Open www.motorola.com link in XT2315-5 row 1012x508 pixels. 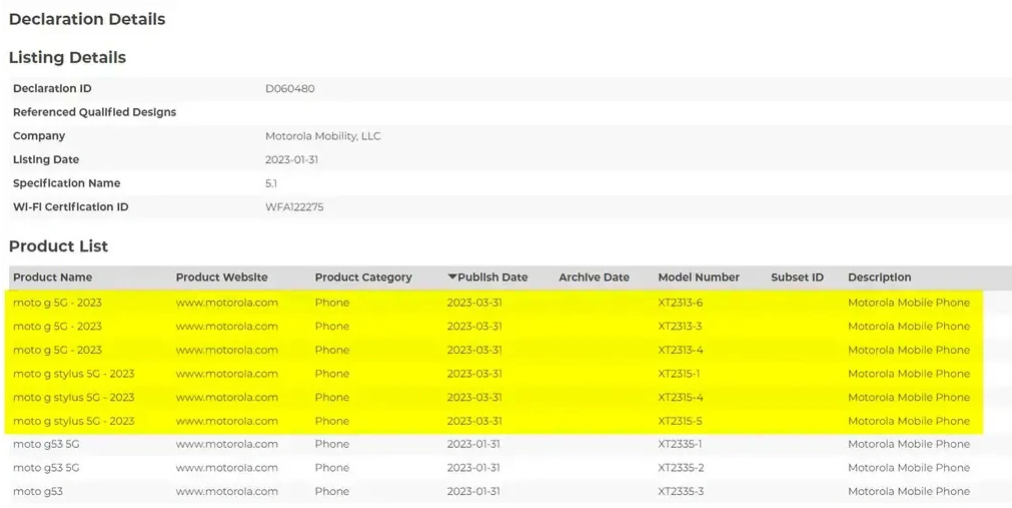coord(227,421)
